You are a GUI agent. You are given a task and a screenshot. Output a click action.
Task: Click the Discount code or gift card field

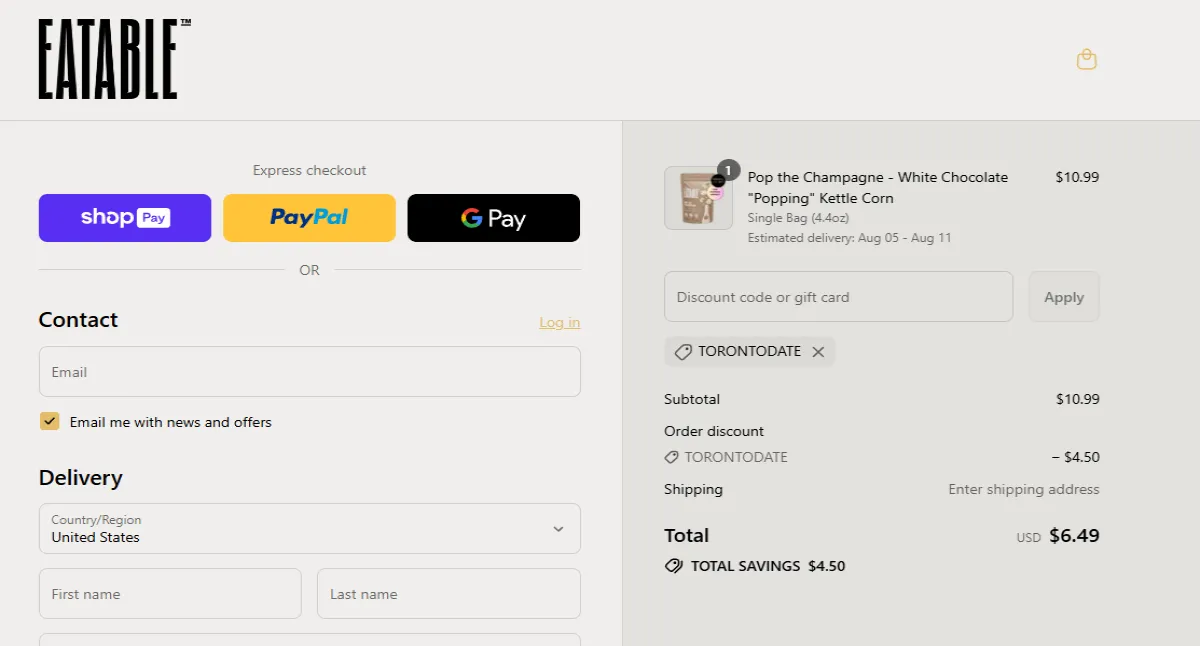tap(838, 297)
